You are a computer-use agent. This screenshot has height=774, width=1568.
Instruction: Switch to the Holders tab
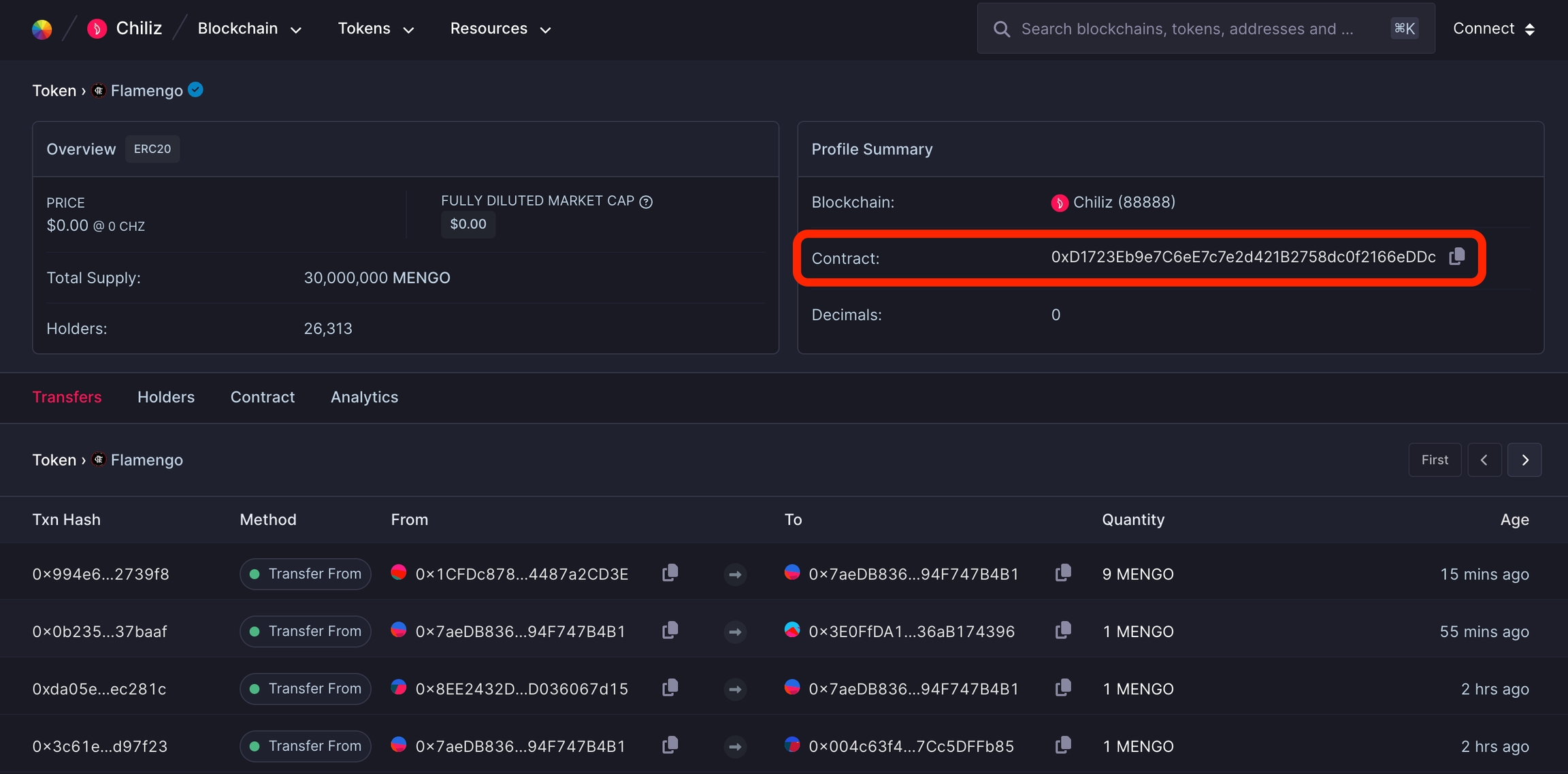[x=166, y=397]
